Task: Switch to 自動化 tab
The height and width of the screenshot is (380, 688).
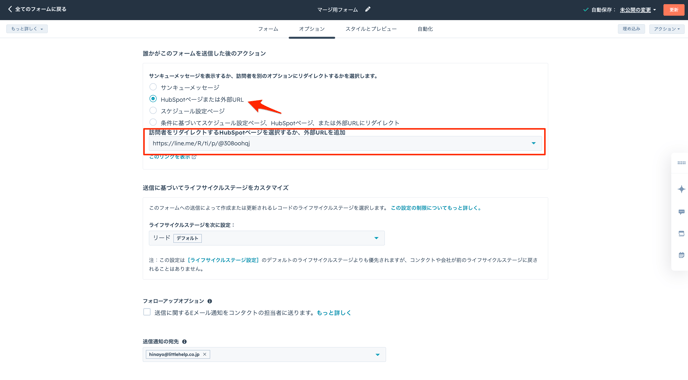Action: point(425,29)
